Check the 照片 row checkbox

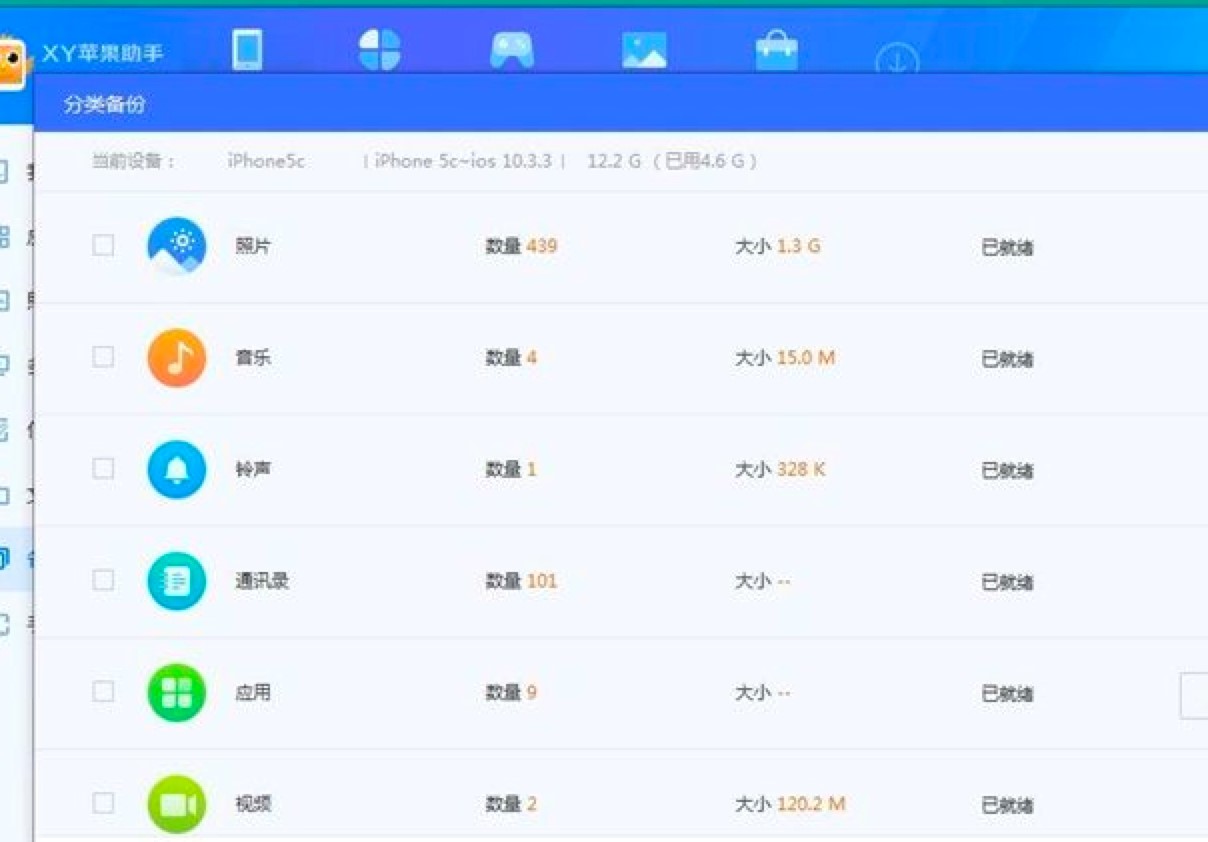click(103, 245)
